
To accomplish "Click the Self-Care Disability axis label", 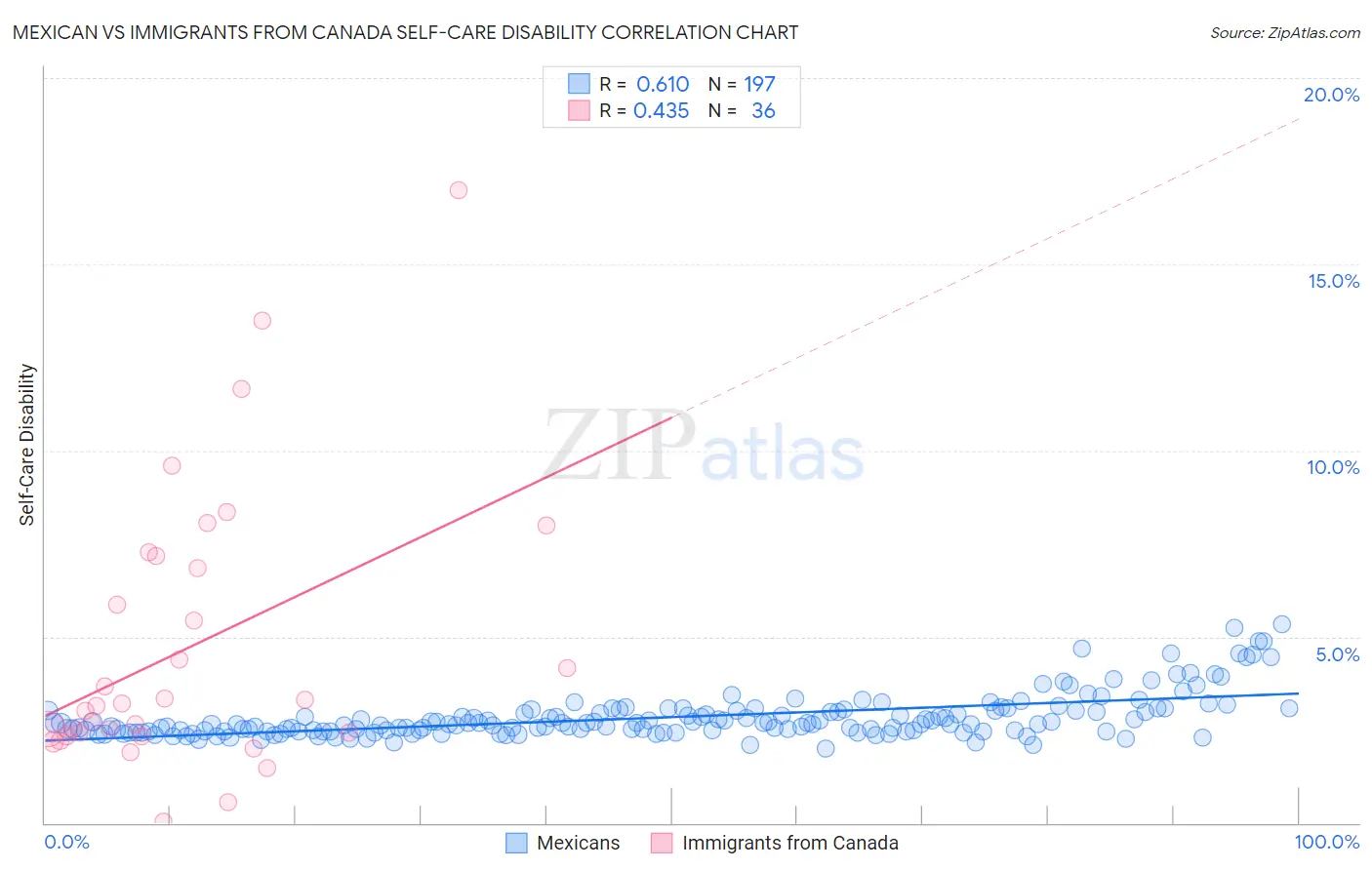I will pos(27,445).
